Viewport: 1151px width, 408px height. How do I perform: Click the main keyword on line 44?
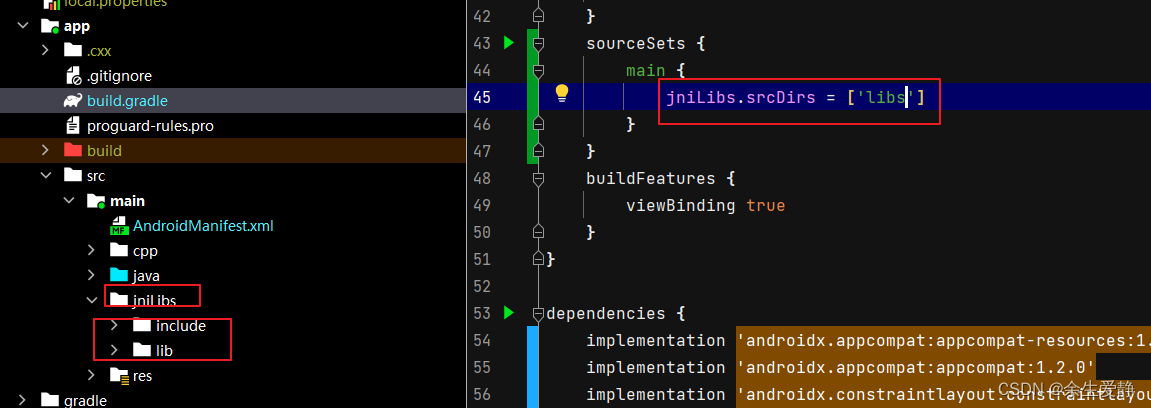645,70
